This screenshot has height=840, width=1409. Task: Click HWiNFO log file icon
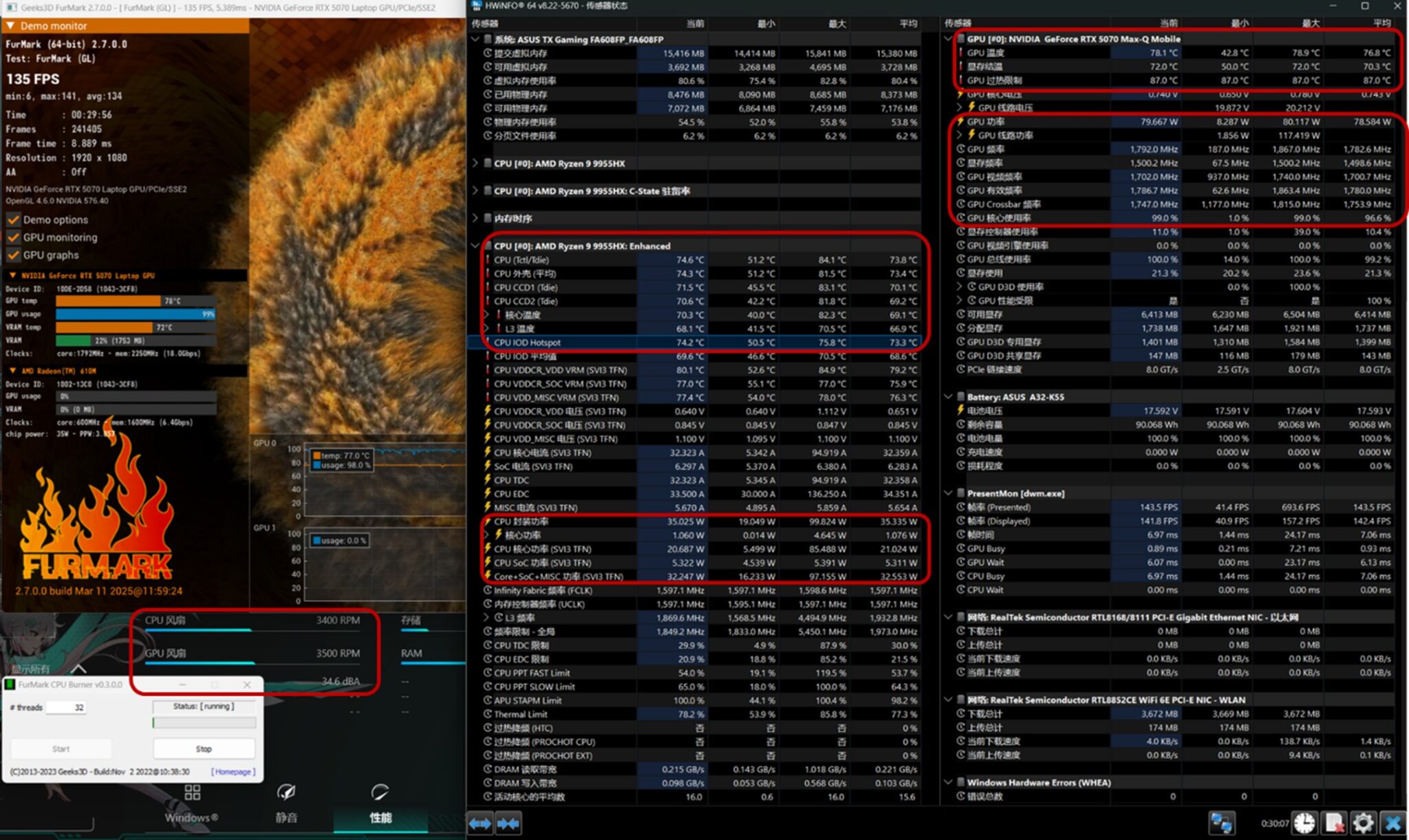(x=1334, y=823)
